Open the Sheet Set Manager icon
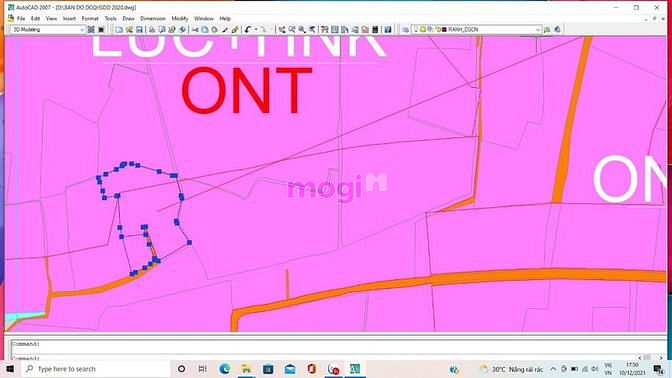The width and height of the screenshot is (672, 378). coord(355,30)
